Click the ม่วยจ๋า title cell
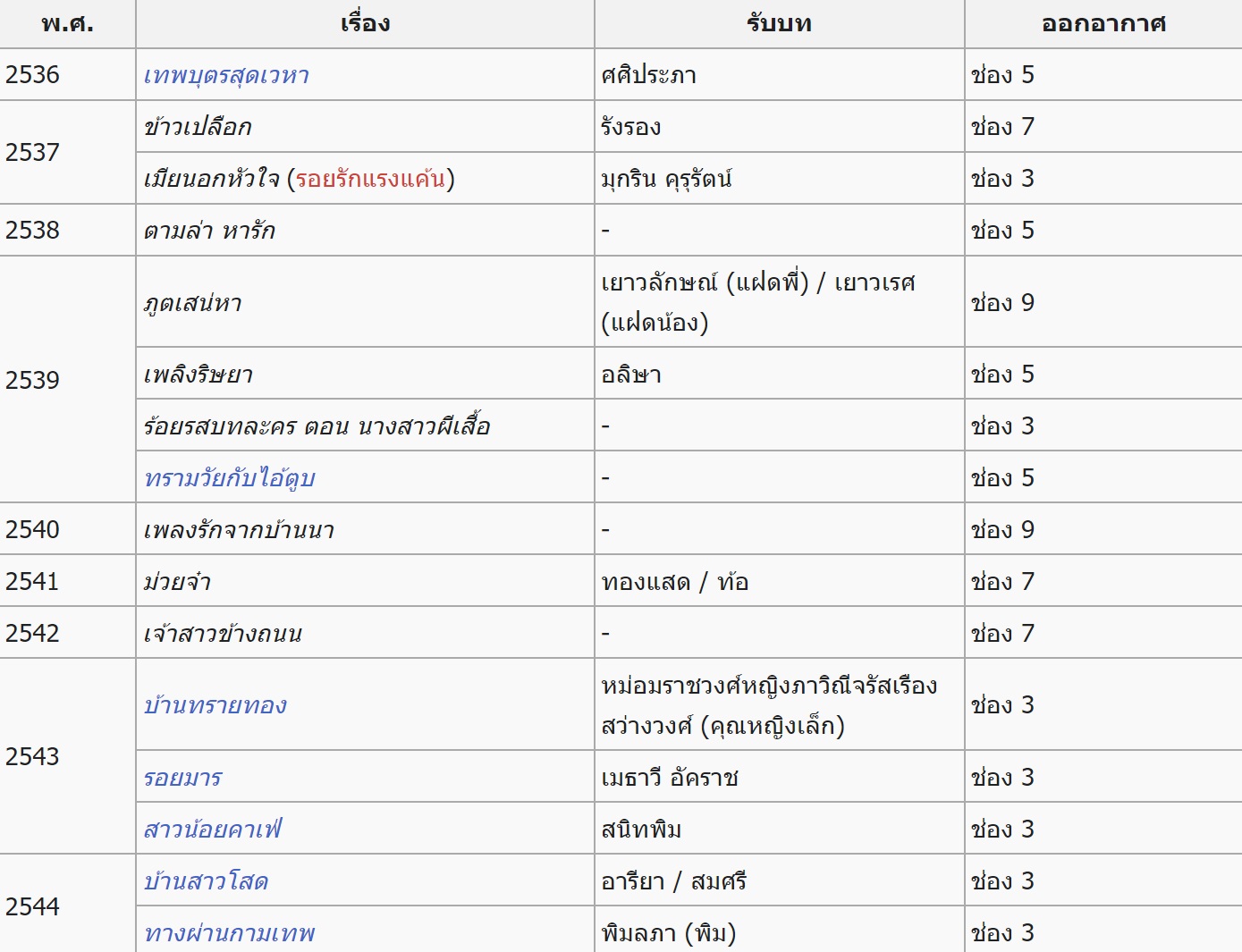 pos(175,580)
